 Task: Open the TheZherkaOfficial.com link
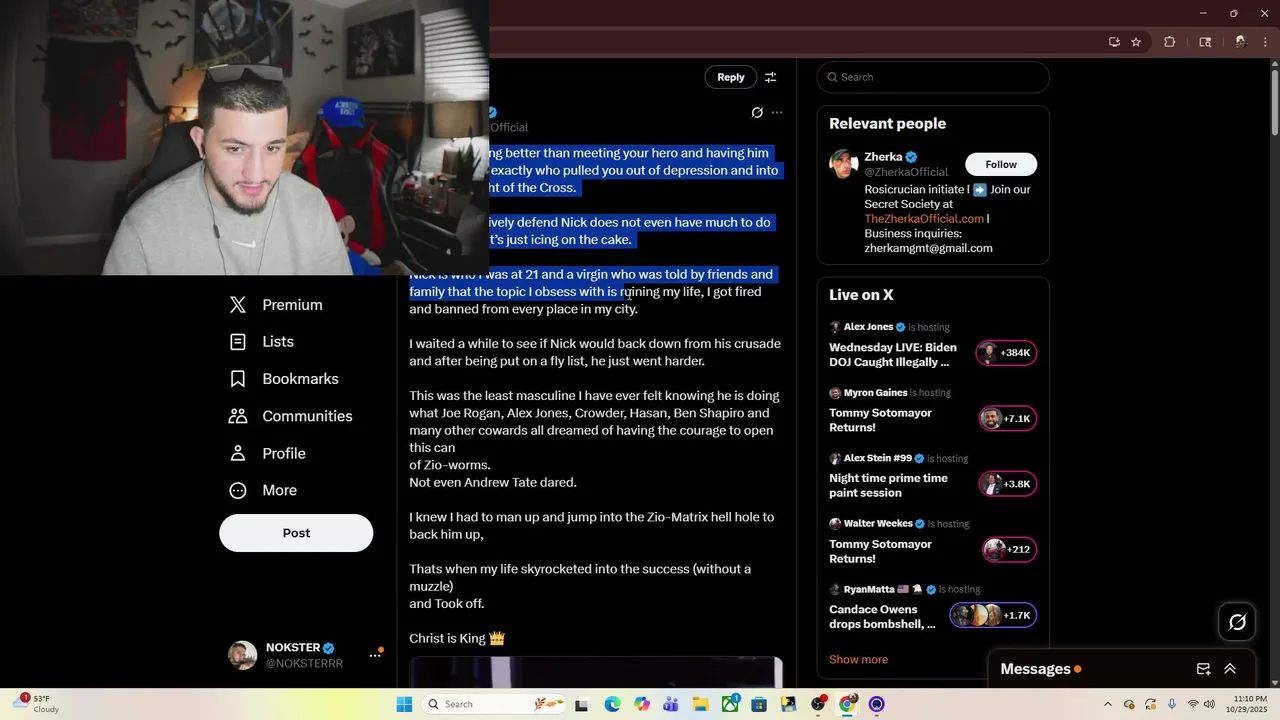tap(925, 218)
